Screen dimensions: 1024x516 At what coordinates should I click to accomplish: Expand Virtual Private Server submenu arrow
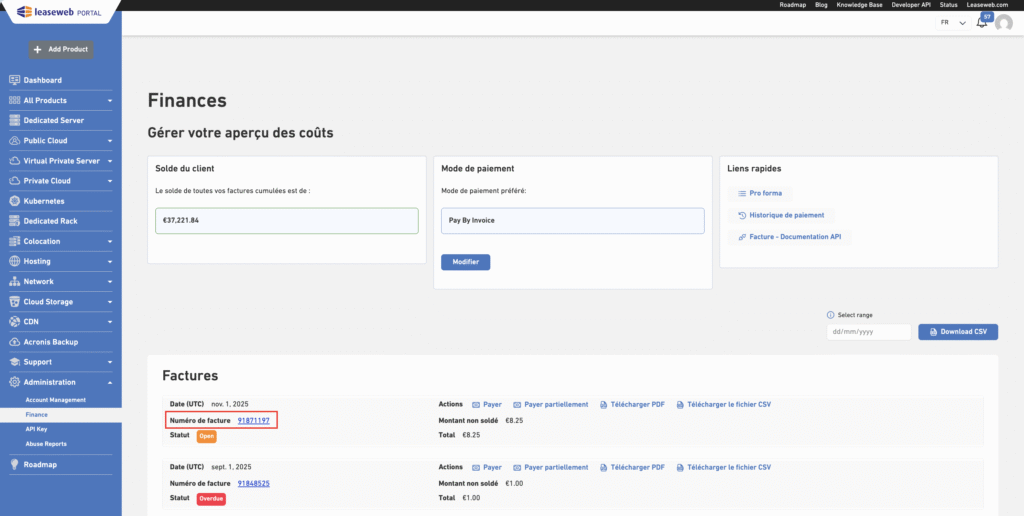click(110, 161)
